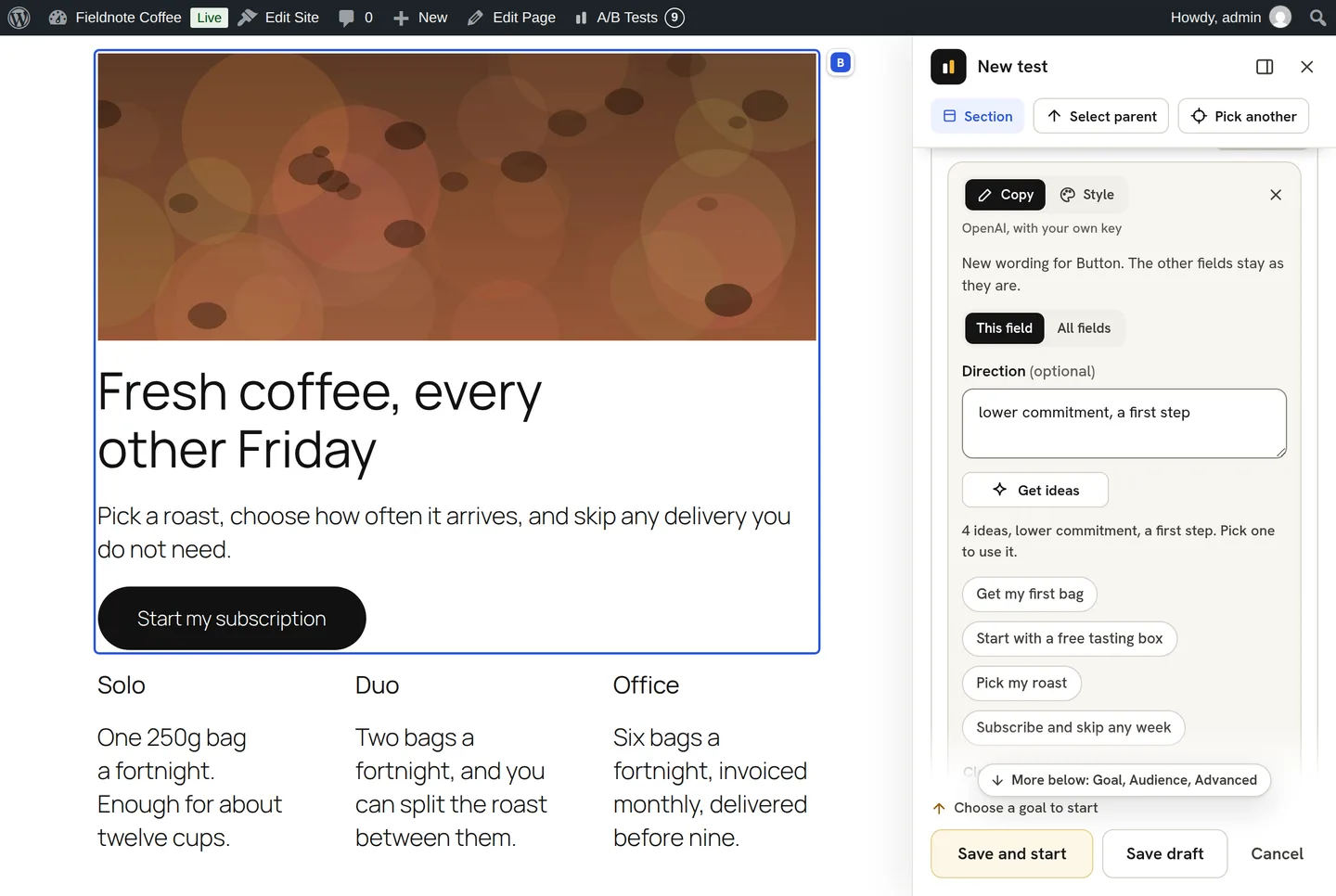
Task: Click the 'Pick a roast, choose how often' paragraph
Action: (444, 533)
